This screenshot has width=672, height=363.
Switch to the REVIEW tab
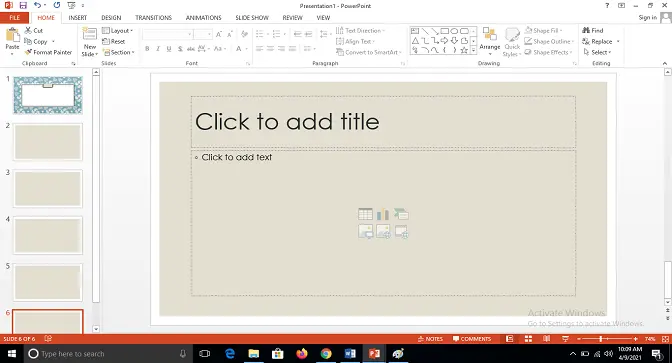[x=292, y=18]
